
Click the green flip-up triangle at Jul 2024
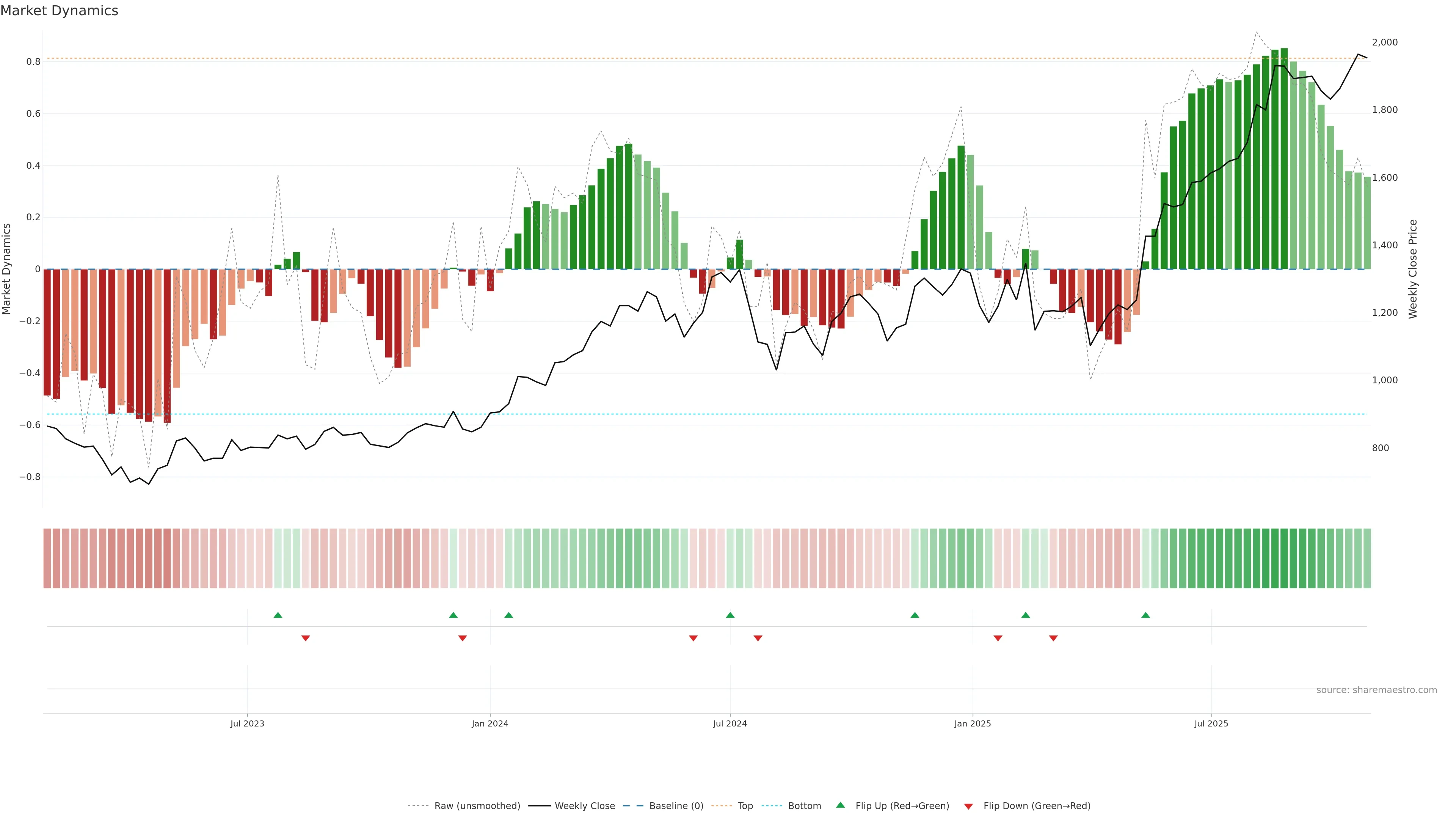tap(730, 615)
